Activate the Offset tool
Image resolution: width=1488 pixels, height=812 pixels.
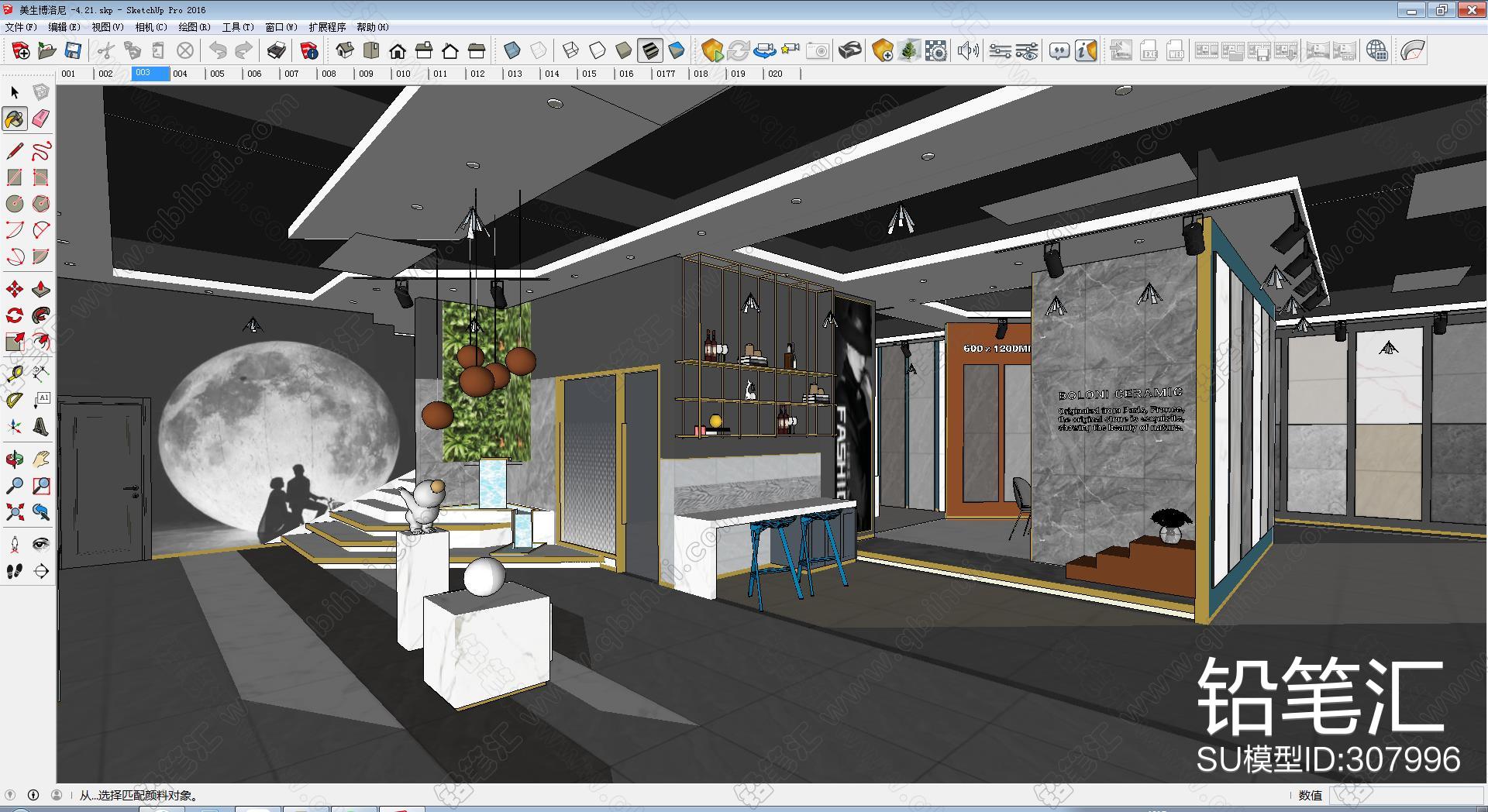coord(41,342)
